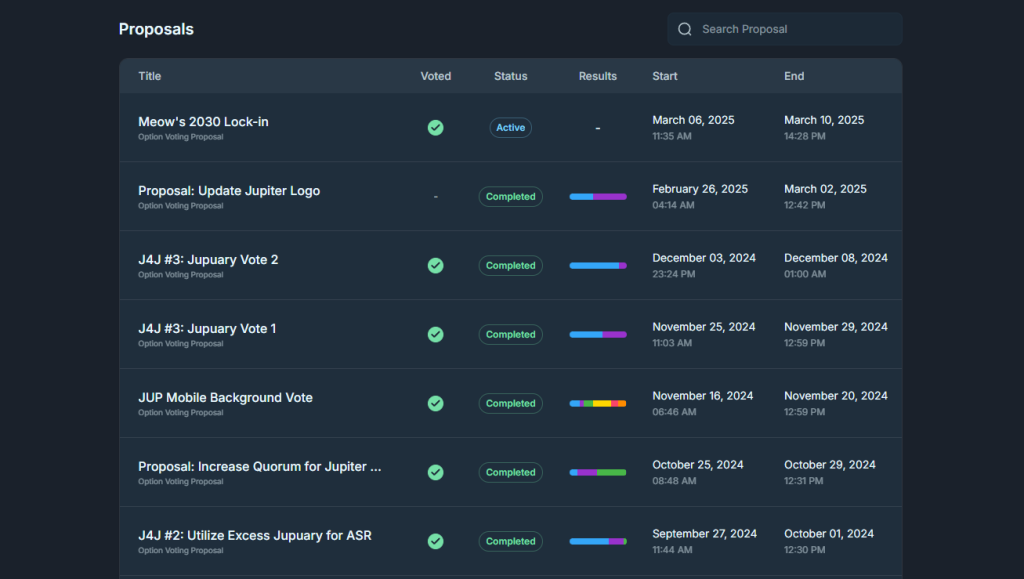Sort proposals by the Start column header
Viewport: 1024px width, 579px height.
tap(664, 76)
